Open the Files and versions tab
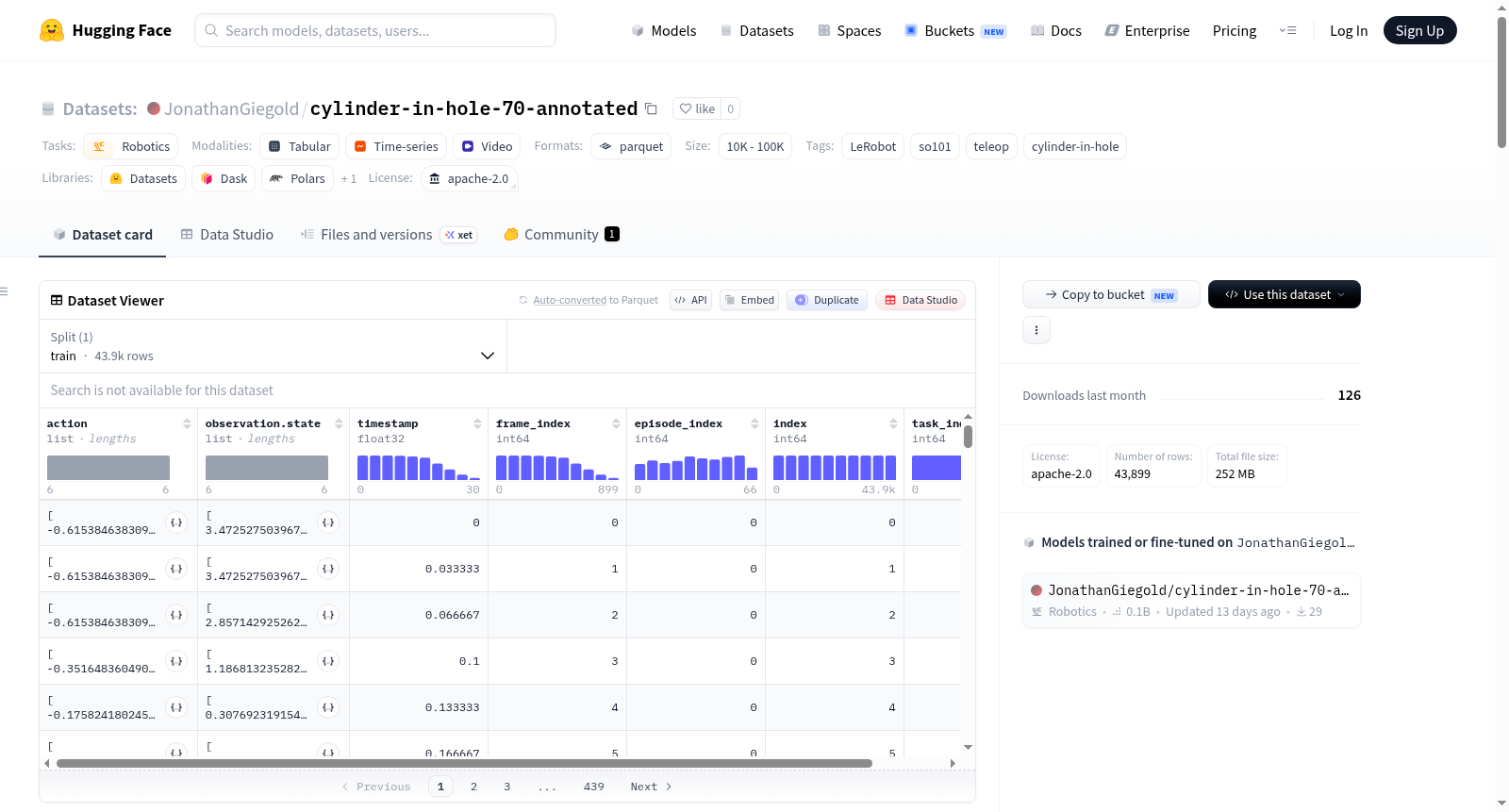 pyautogui.click(x=389, y=235)
